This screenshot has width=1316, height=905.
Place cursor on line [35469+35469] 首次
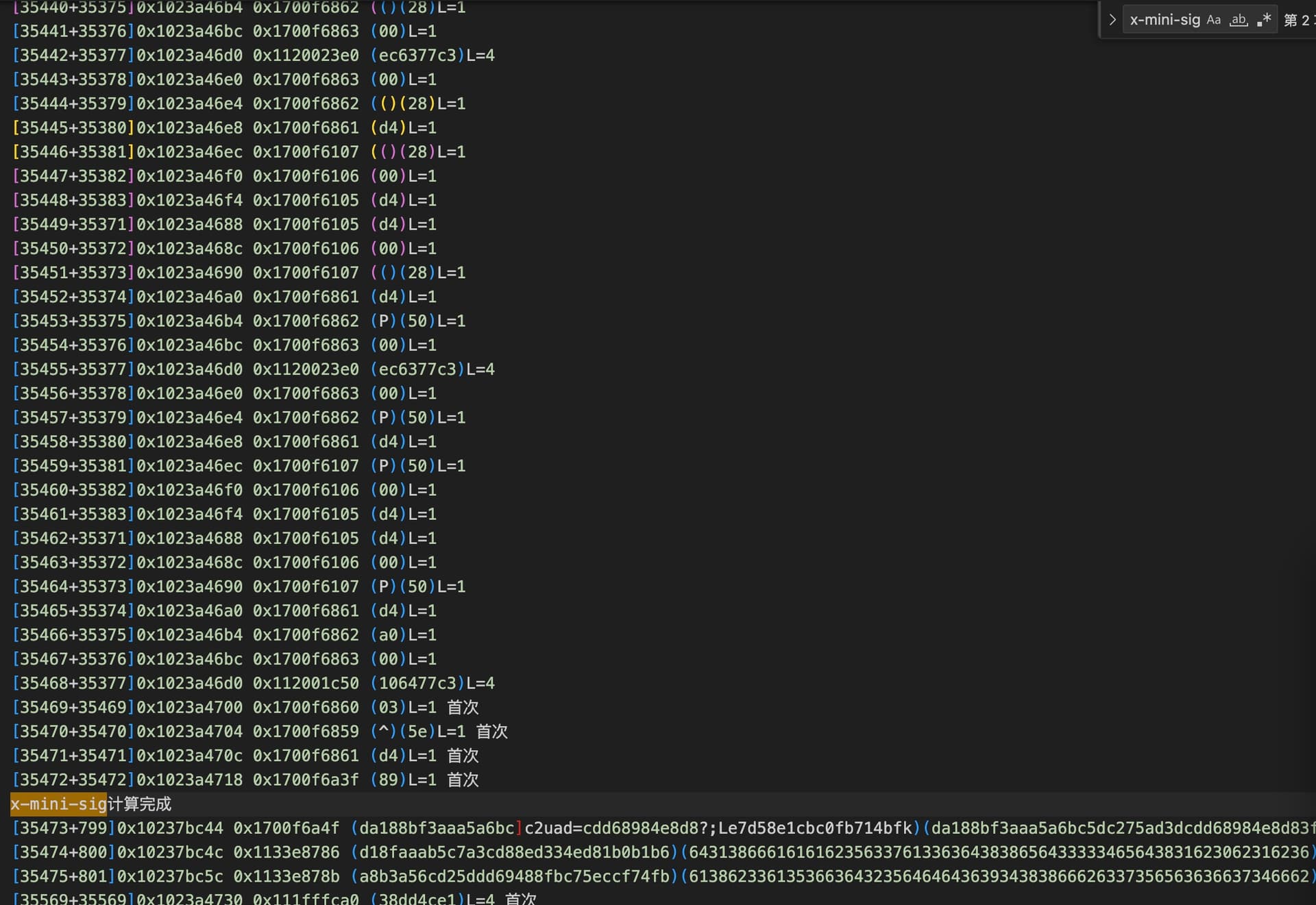(x=463, y=707)
